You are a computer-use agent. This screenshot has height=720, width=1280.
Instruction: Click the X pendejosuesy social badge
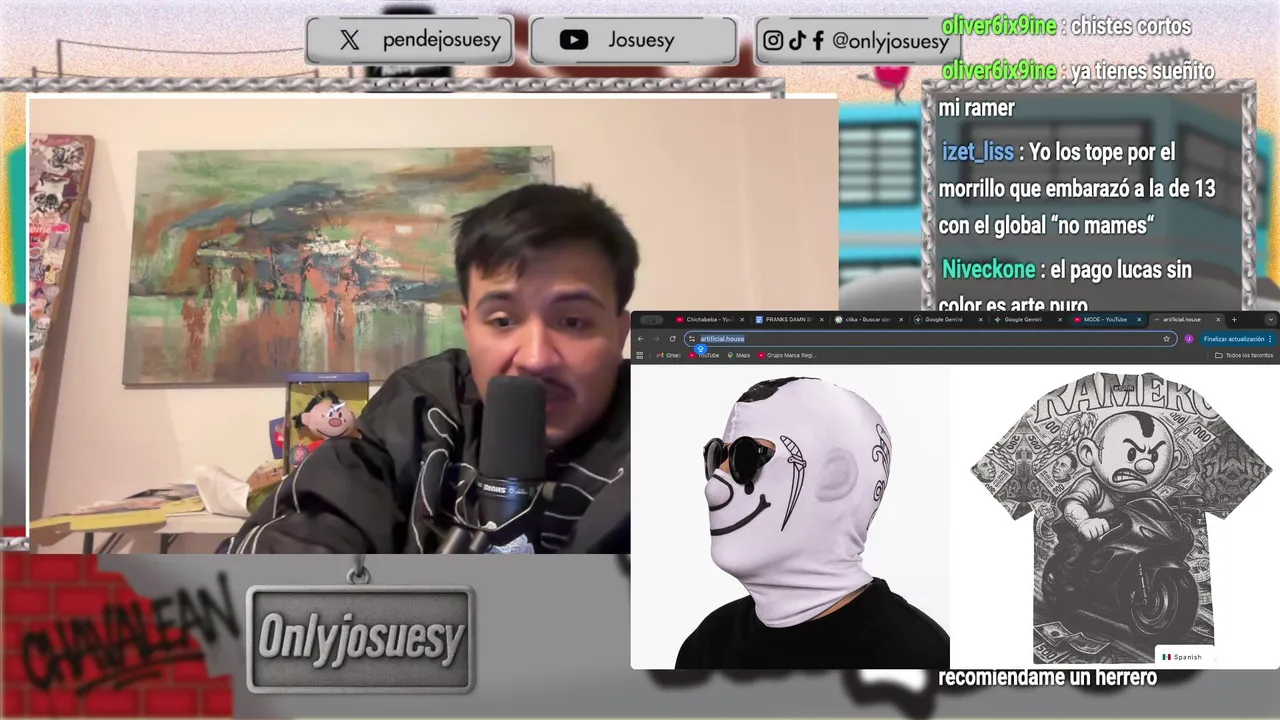410,40
